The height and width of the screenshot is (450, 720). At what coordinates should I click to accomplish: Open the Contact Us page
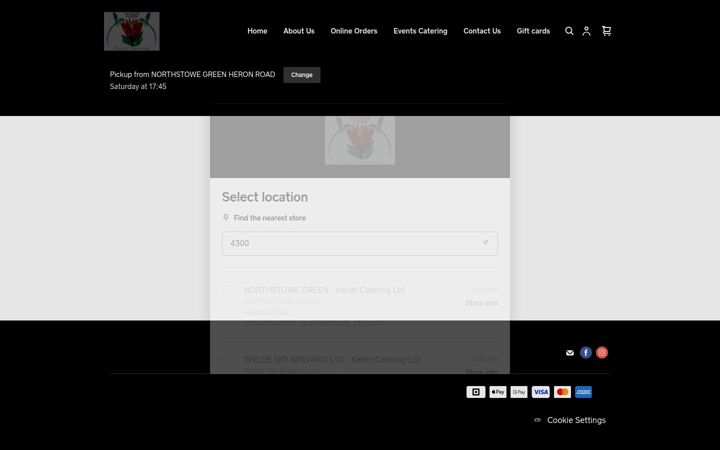(x=482, y=31)
